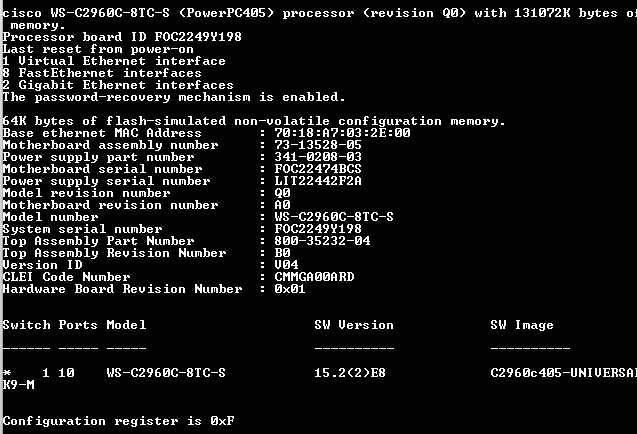Click the Hardware Board Revision Number 0x01
The image size is (637, 434).
(x=290, y=289)
